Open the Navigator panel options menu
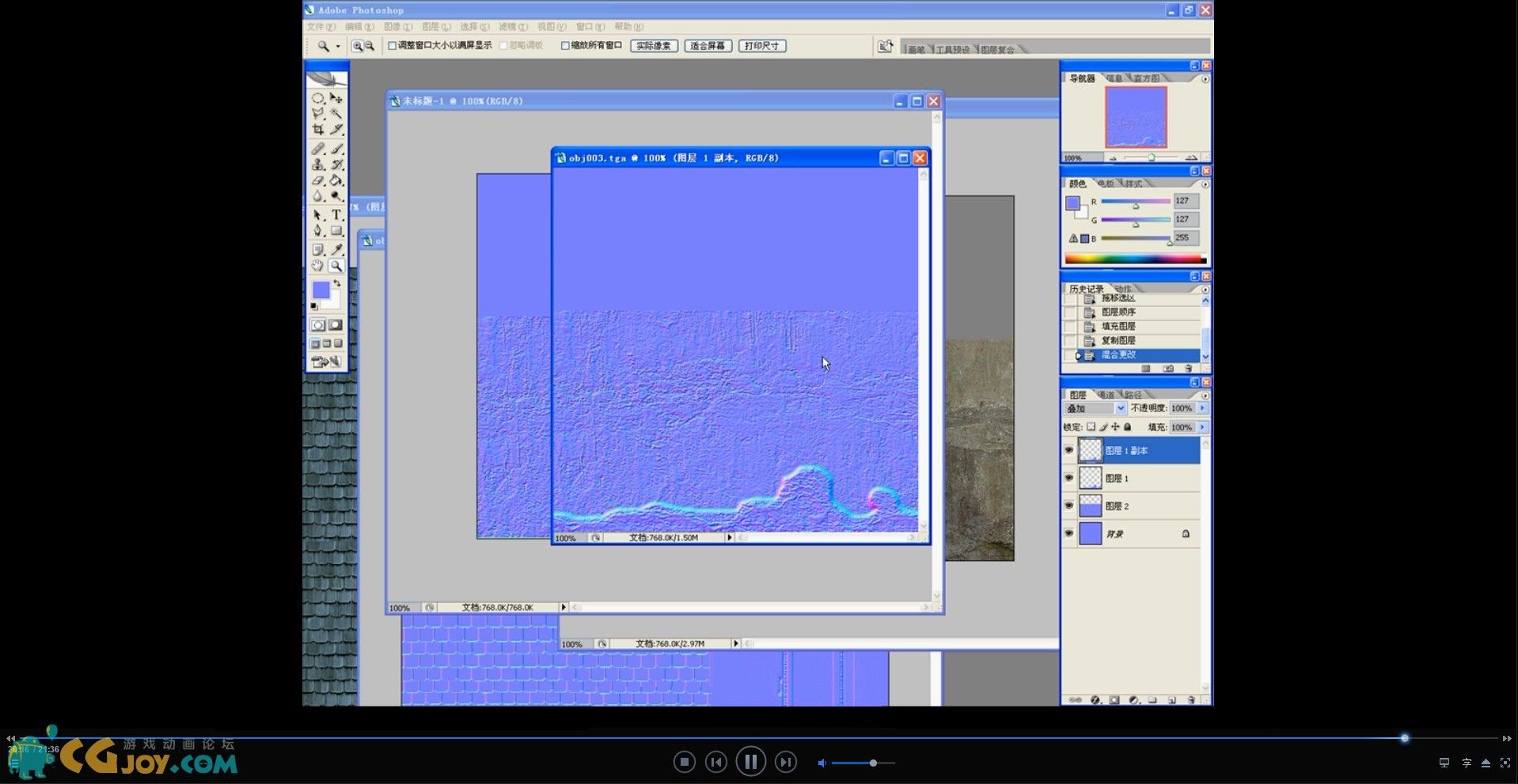The image size is (1518, 784). (1205, 79)
